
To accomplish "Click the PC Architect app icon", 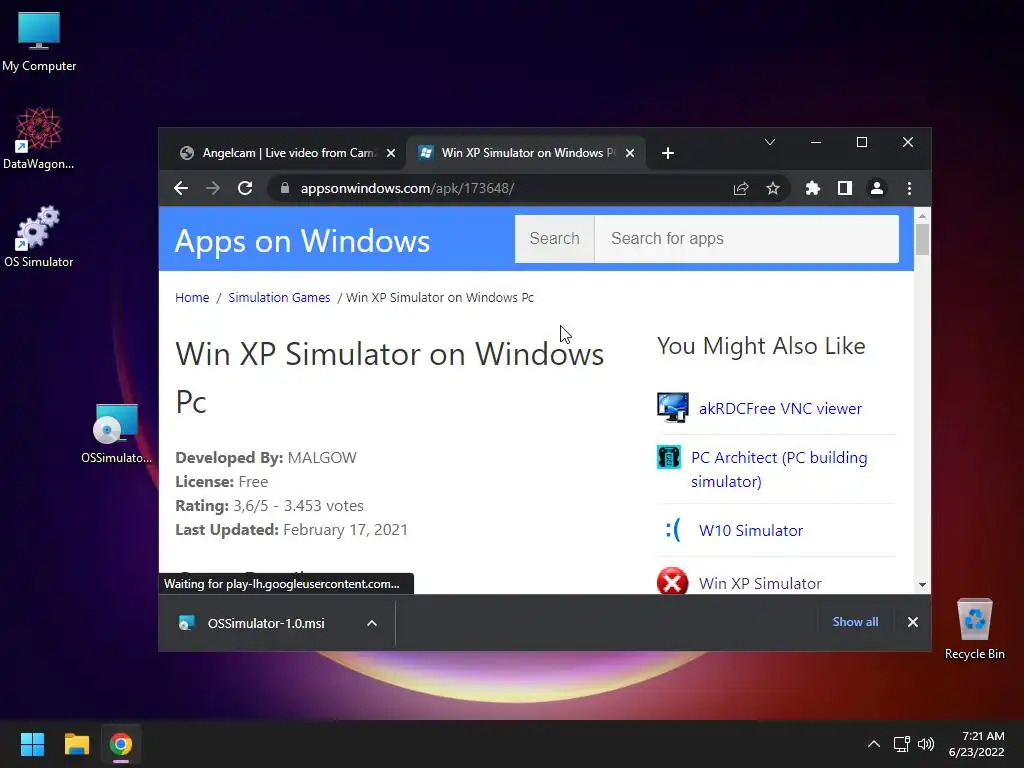I will tap(668, 457).
